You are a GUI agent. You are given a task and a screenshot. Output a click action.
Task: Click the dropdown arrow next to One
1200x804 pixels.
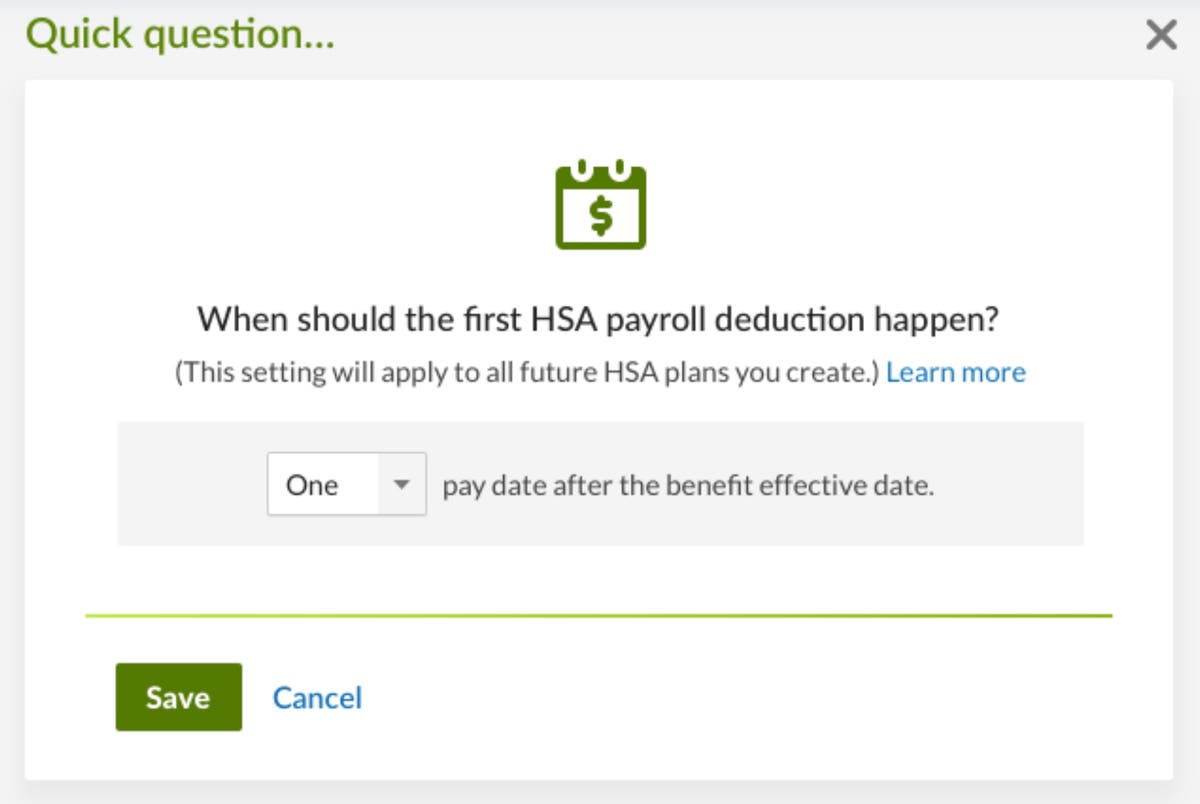pos(401,484)
